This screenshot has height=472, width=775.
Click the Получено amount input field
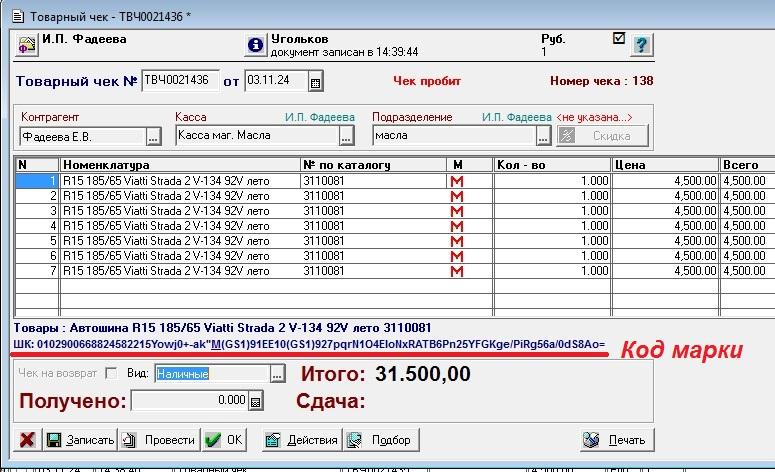pyautogui.click(x=189, y=401)
